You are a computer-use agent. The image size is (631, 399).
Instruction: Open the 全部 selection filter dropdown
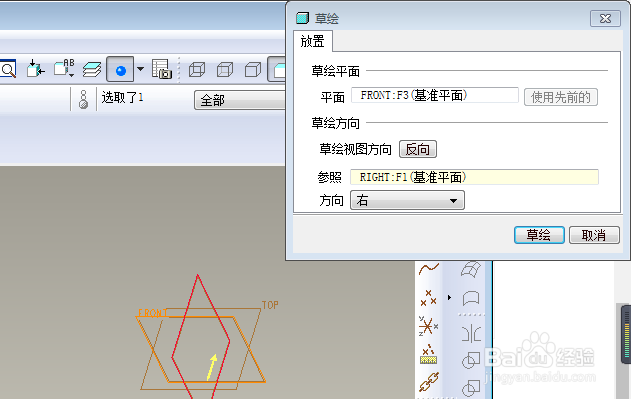(240, 100)
